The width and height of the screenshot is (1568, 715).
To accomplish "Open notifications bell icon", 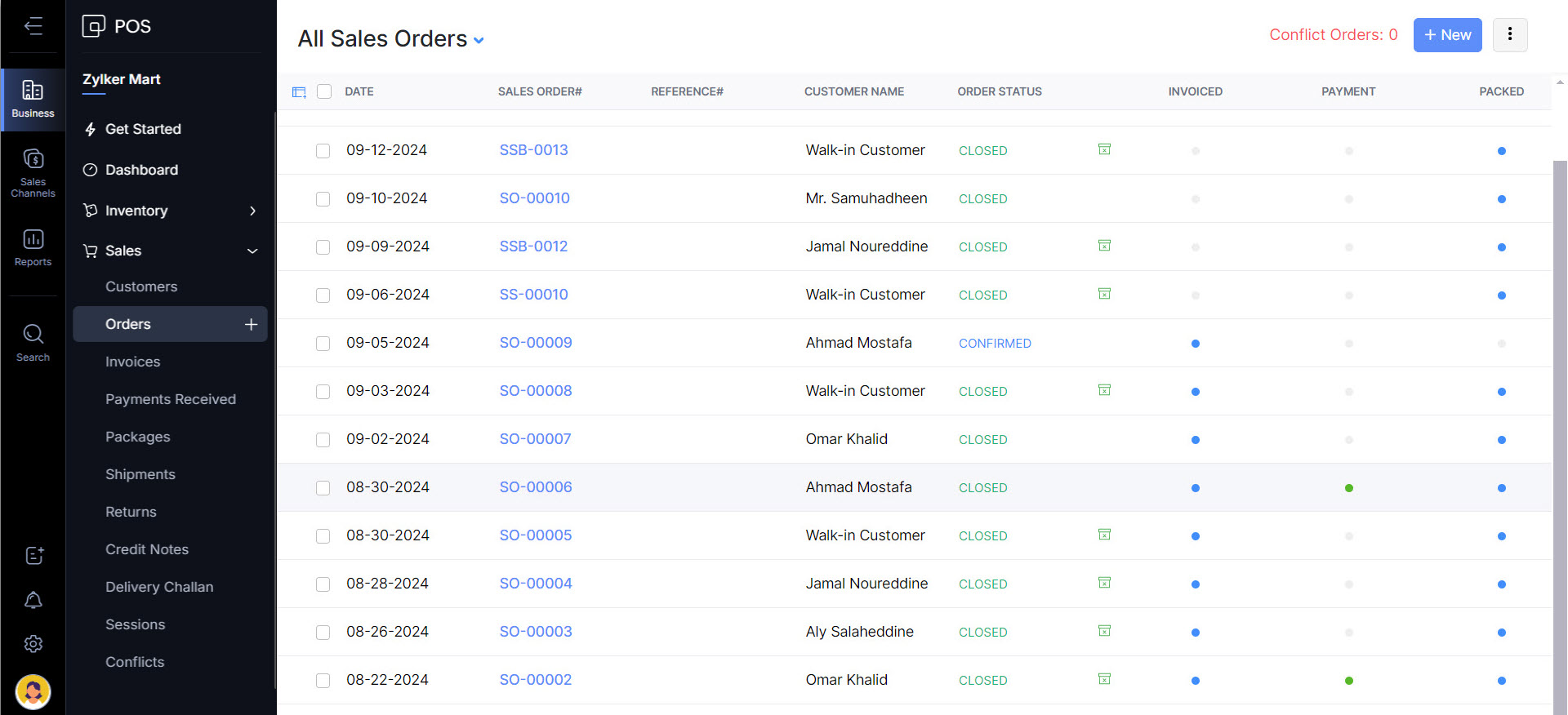I will 33,601.
